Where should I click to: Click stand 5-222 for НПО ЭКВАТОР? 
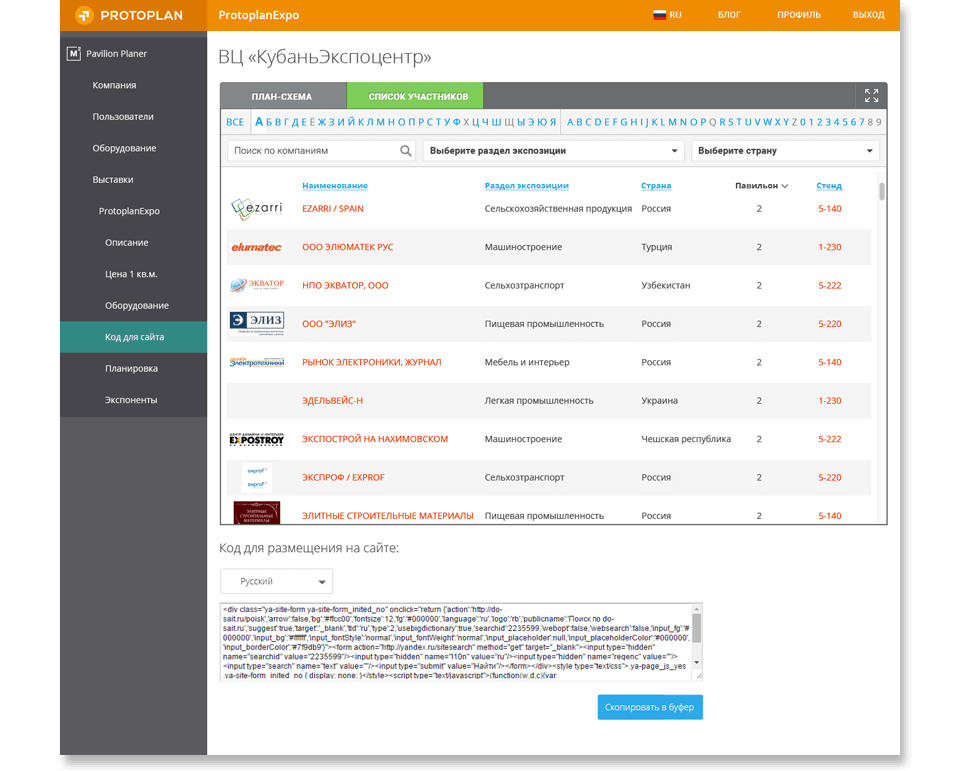pos(830,285)
